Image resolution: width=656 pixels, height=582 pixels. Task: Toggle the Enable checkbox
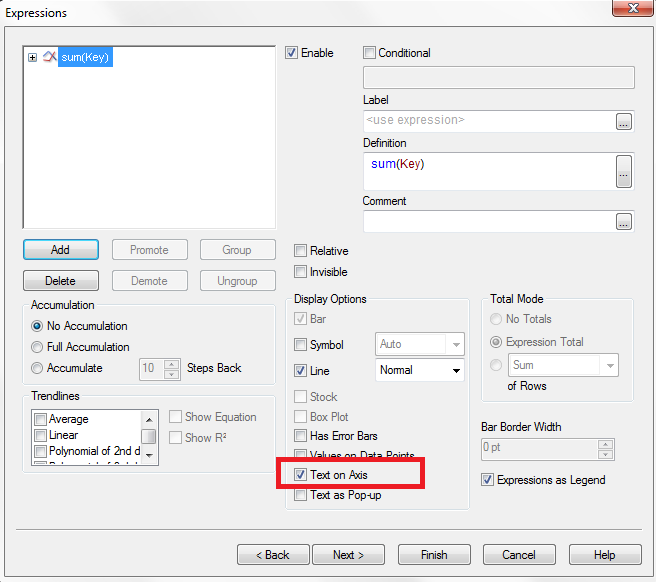pyautogui.click(x=292, y=53)
